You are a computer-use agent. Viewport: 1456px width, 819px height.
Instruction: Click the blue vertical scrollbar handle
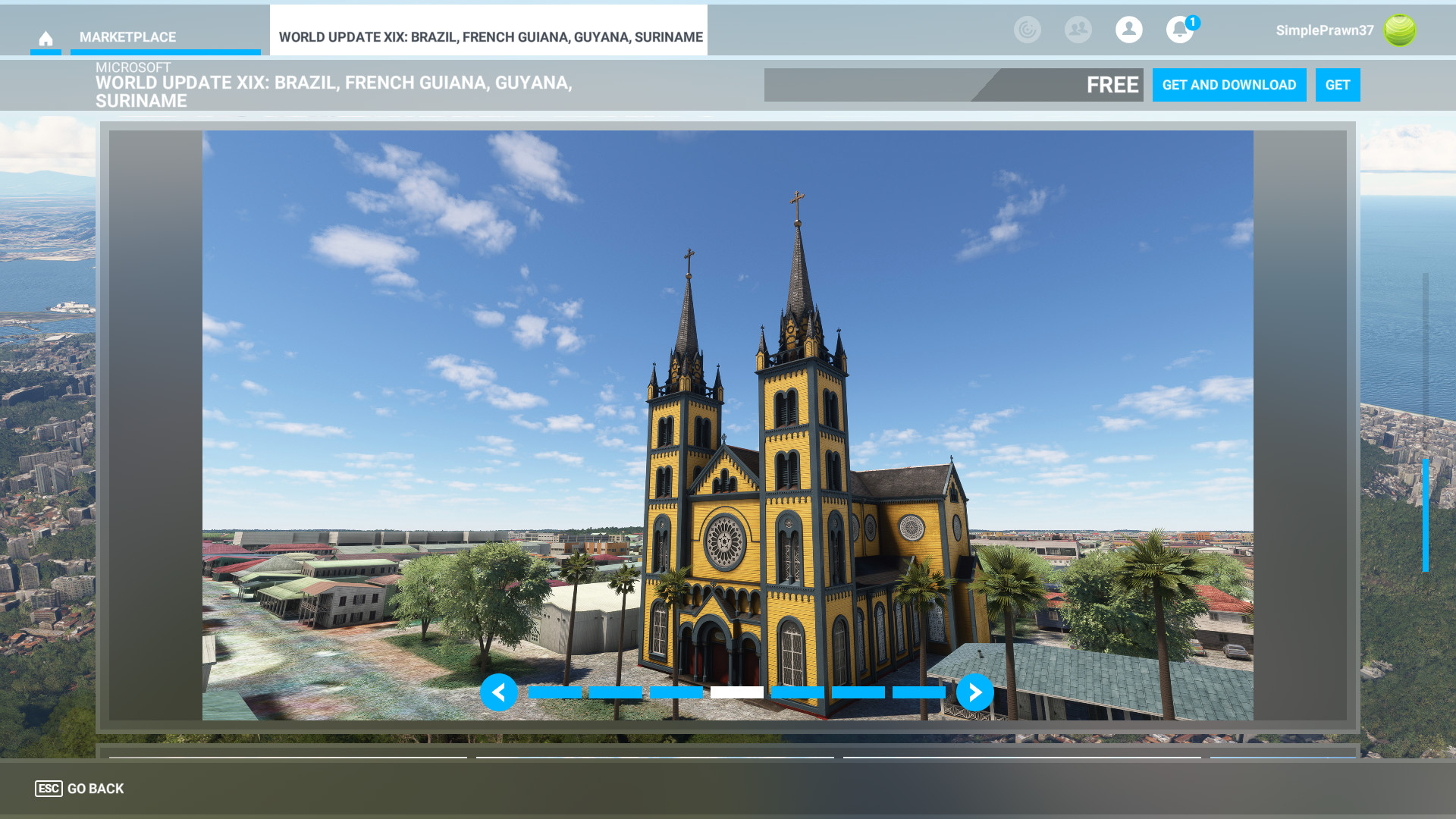tap(1426, 515)
